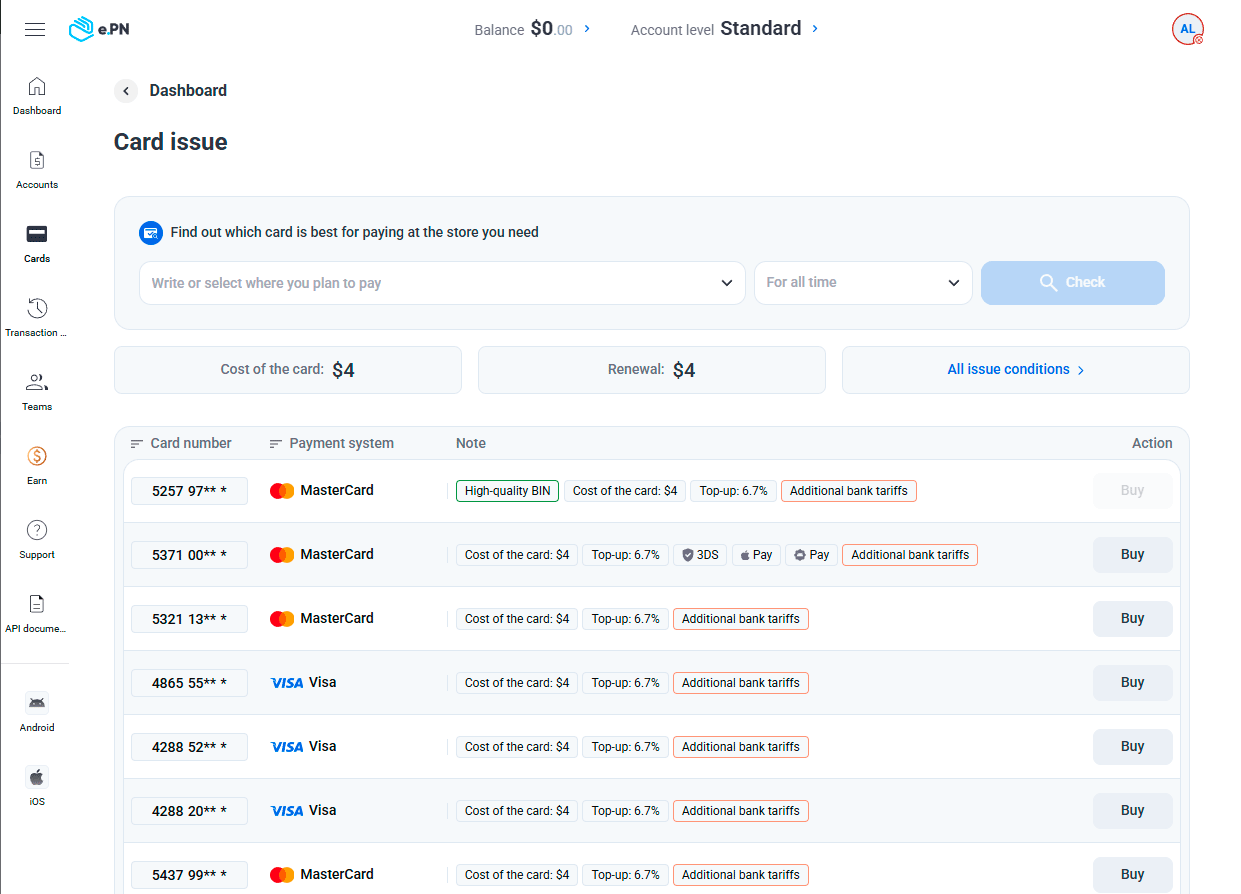
Task: Click the Android app icon
Action: click(37, 703)
